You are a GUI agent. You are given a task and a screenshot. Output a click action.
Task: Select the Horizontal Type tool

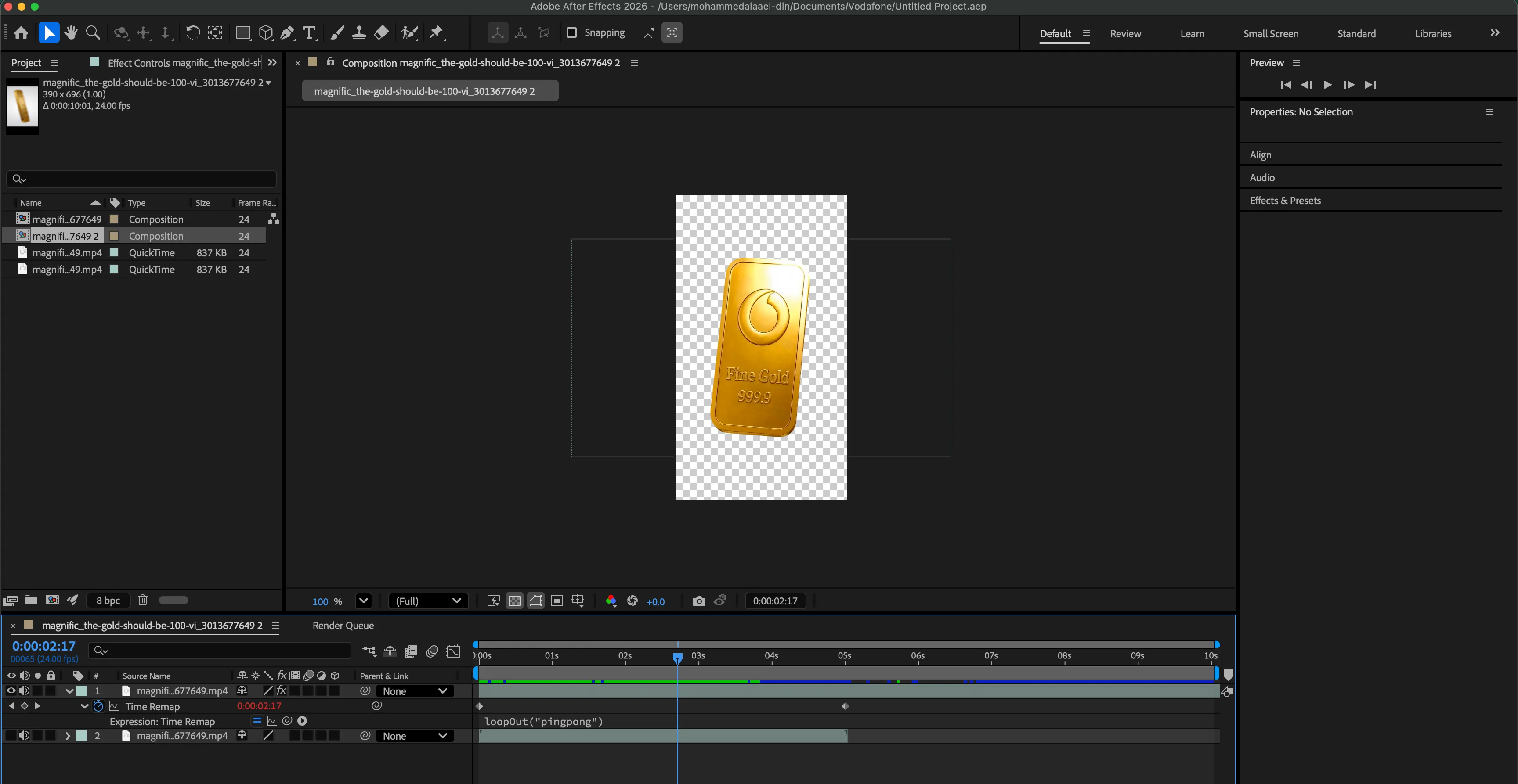309,33
